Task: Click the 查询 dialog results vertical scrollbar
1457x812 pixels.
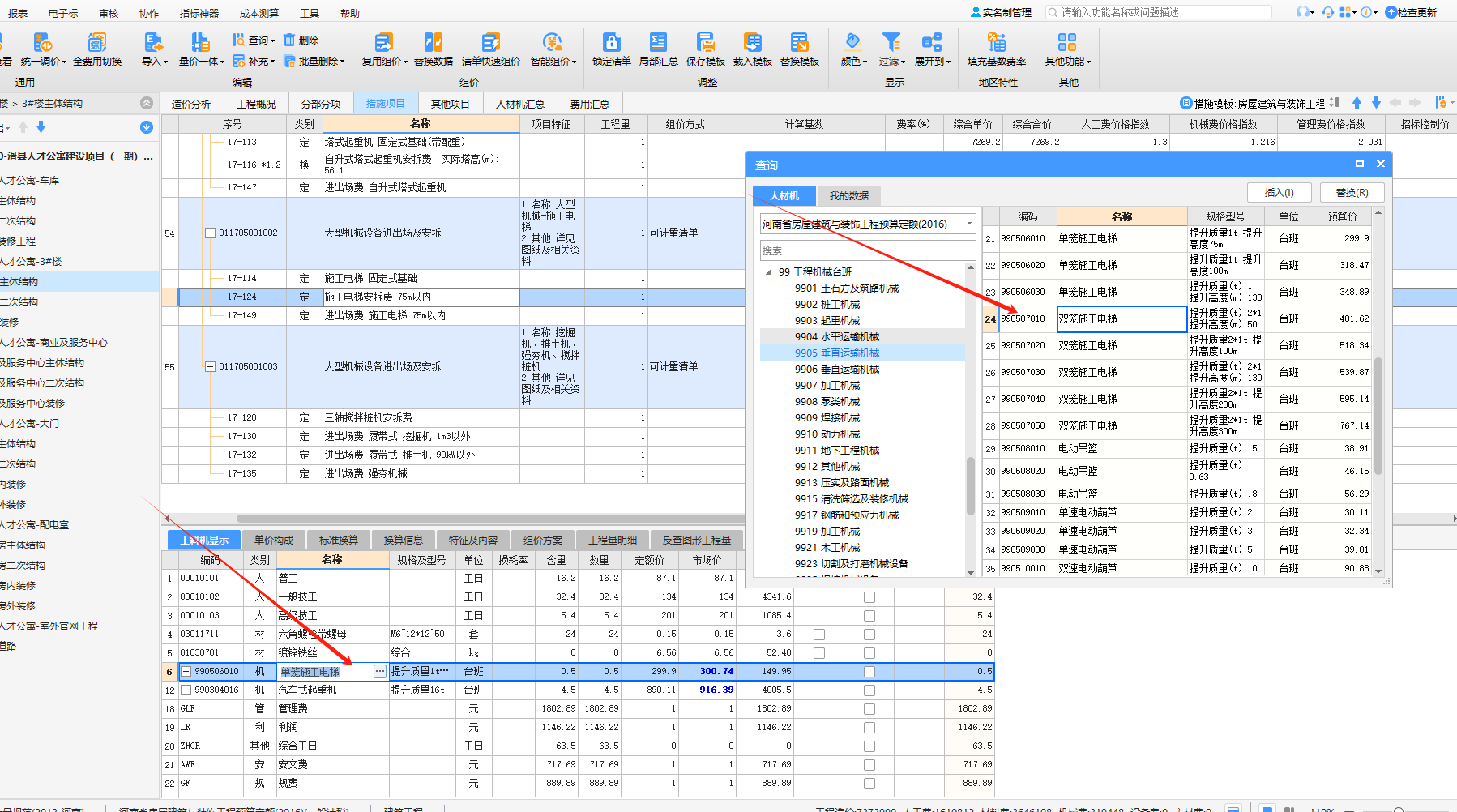Action: click(x=1378, y=415)
